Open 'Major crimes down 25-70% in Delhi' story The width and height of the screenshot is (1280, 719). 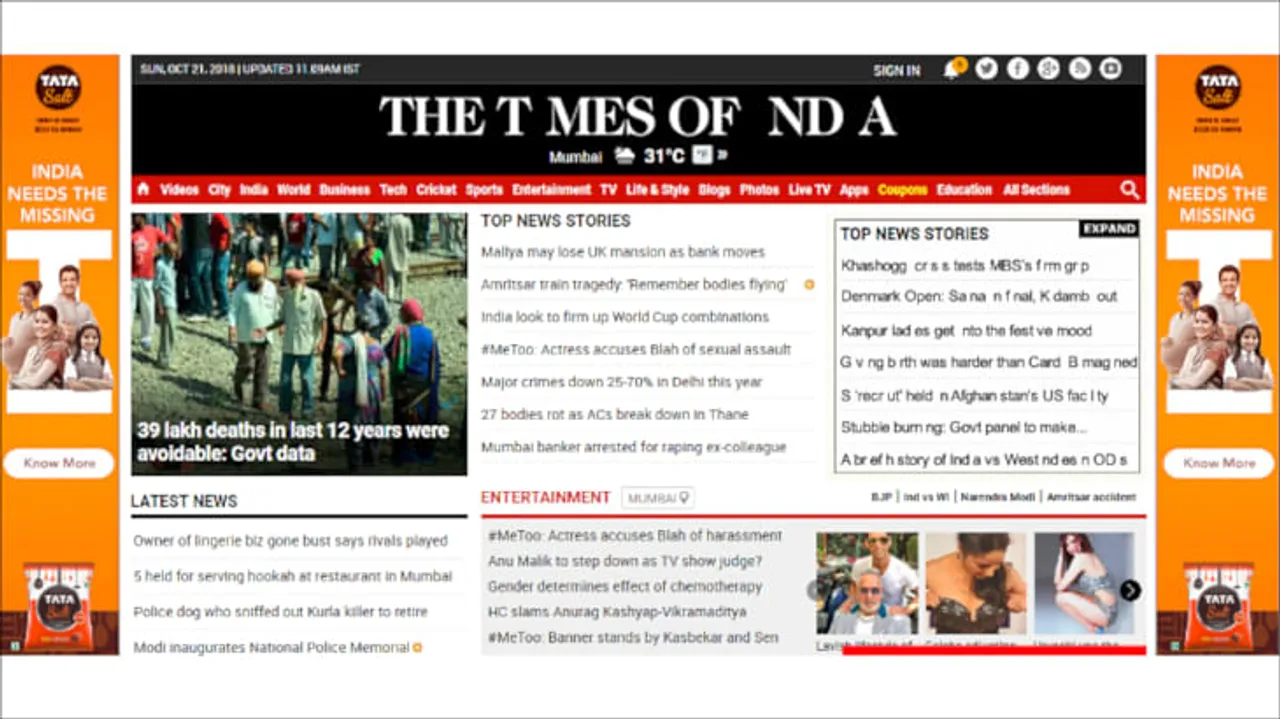pos(621,382)
